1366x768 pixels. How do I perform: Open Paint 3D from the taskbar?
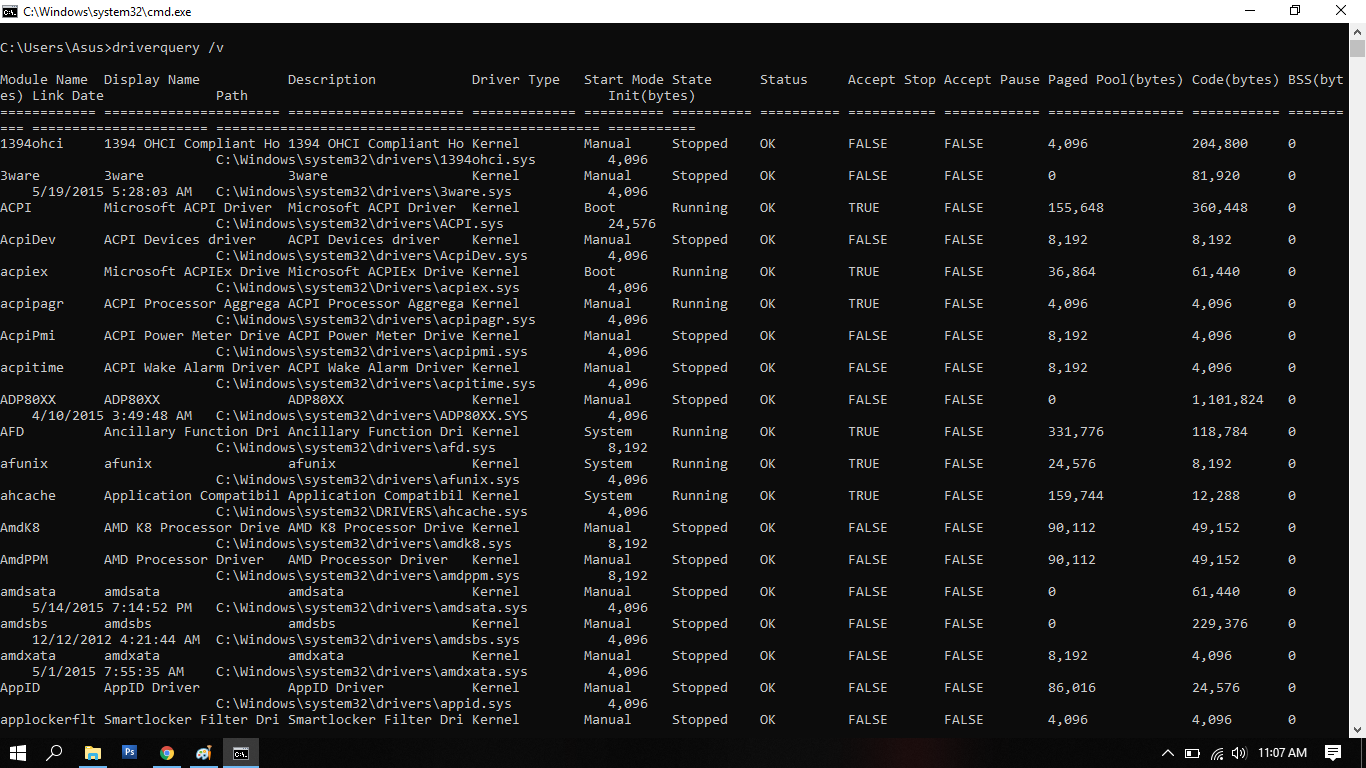pyautogui.click(x=203, y=753)
